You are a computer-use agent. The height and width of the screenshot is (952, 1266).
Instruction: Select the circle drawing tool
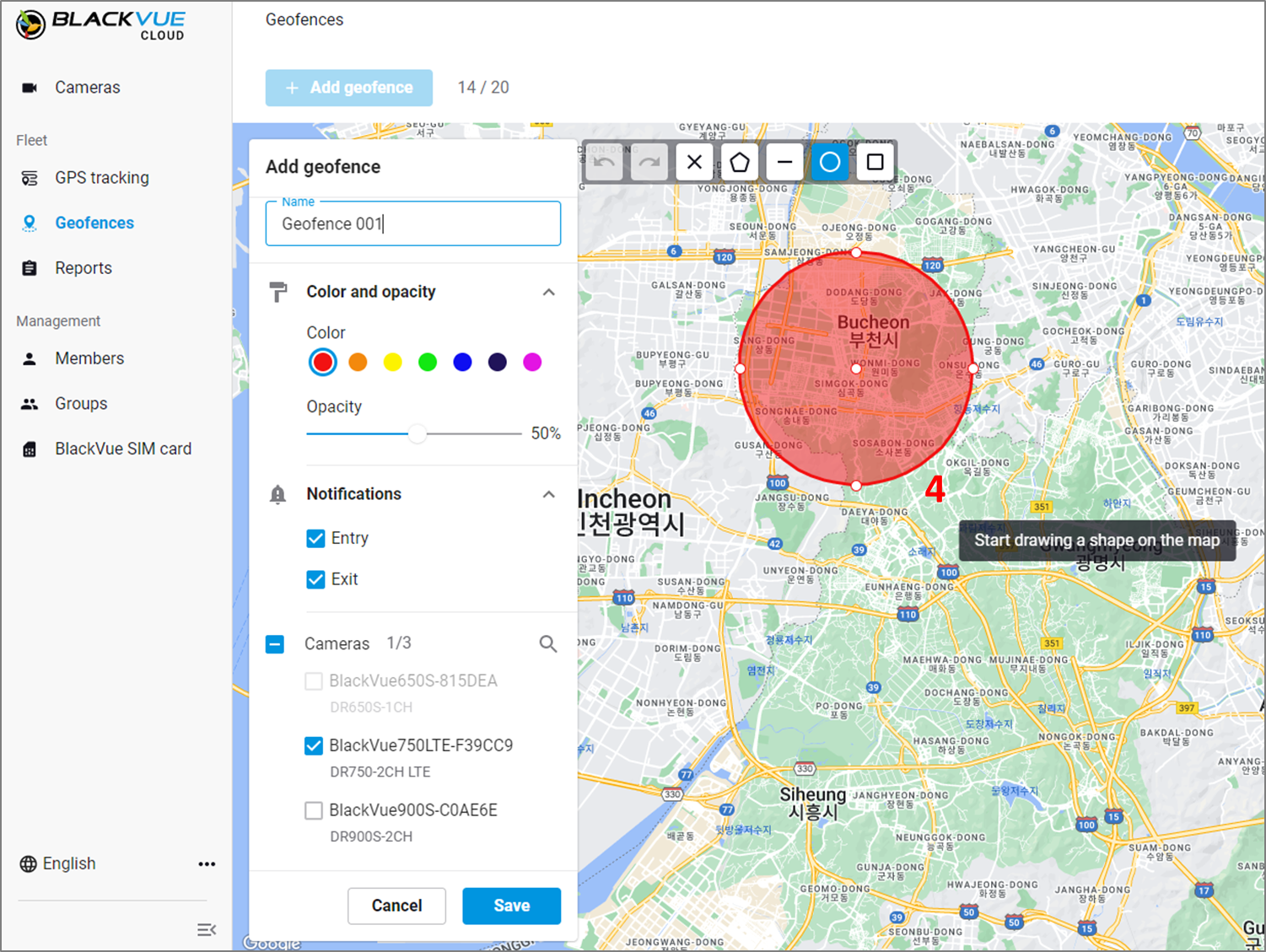click(x=830, y=162)
